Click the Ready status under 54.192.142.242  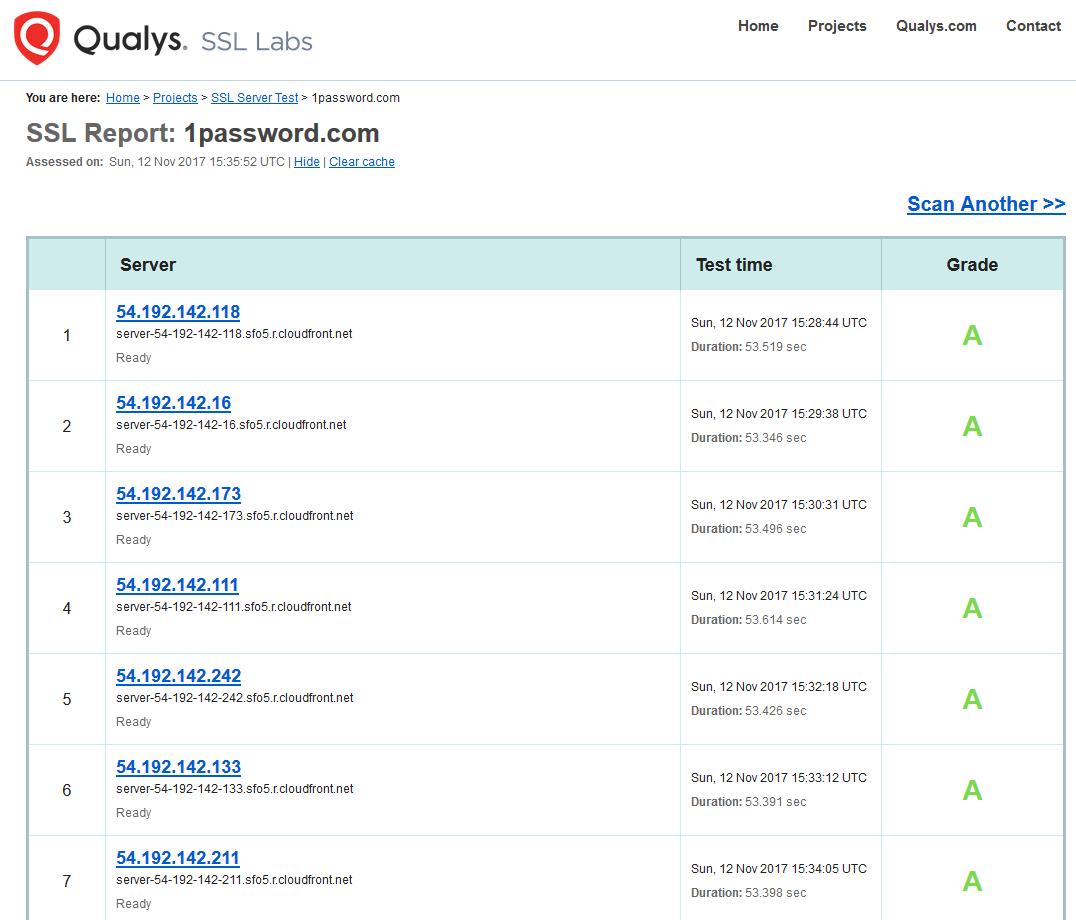tap(134, 722)
